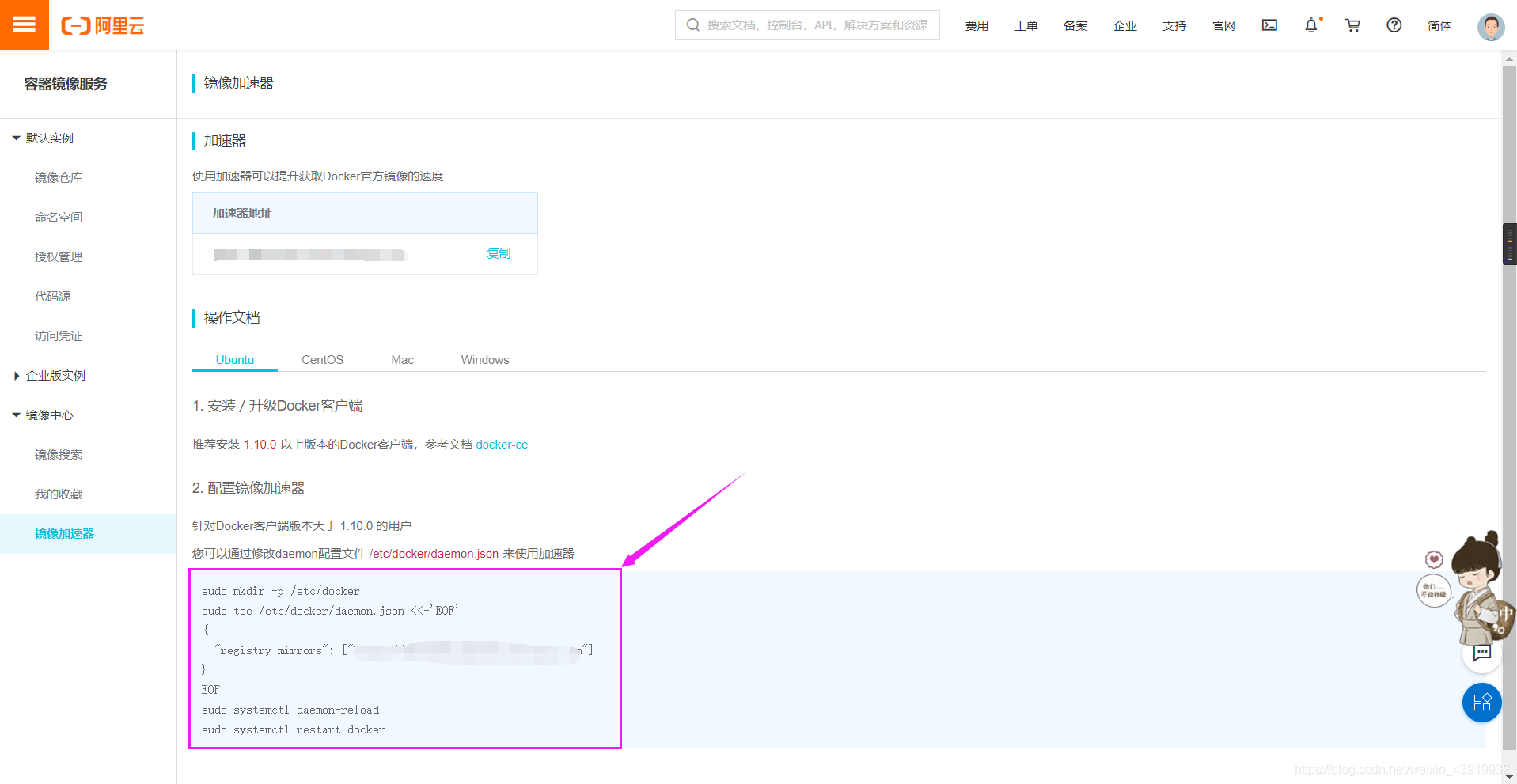This screenshot has width=1517, height=784.
Task: Click the 容器镜像服务 sidebar title
Action: pos(66,84)
